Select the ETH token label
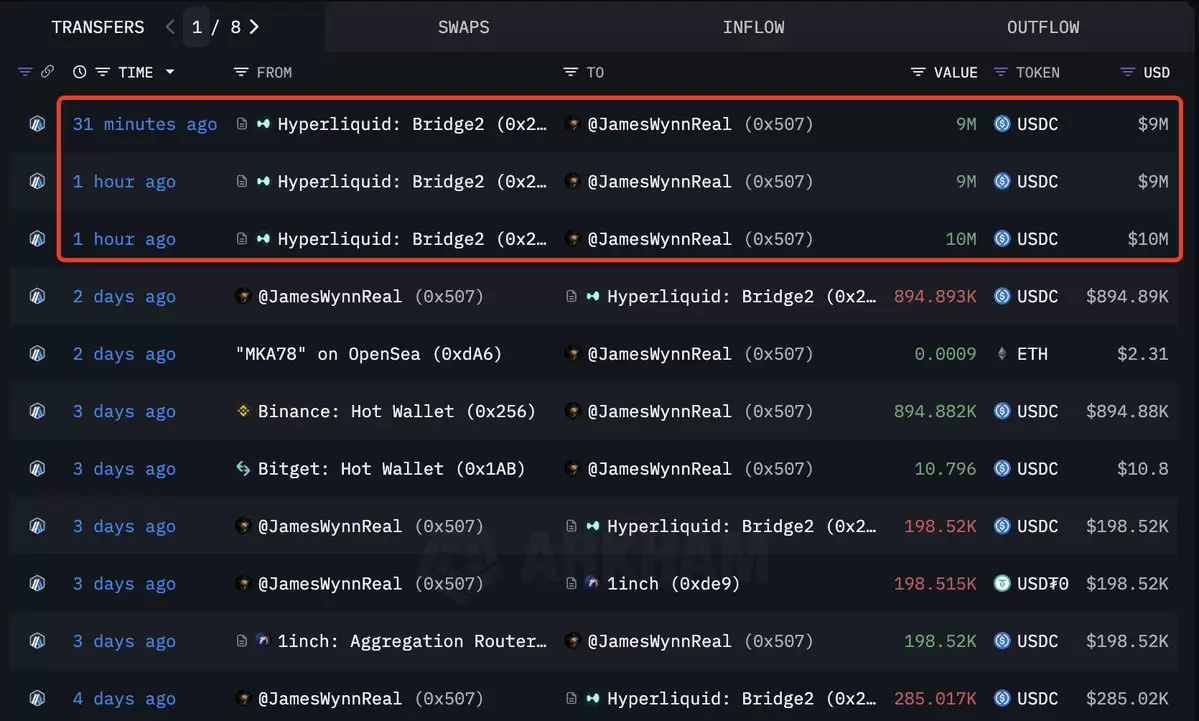 pyautogui.click(x=1032, y=354)
